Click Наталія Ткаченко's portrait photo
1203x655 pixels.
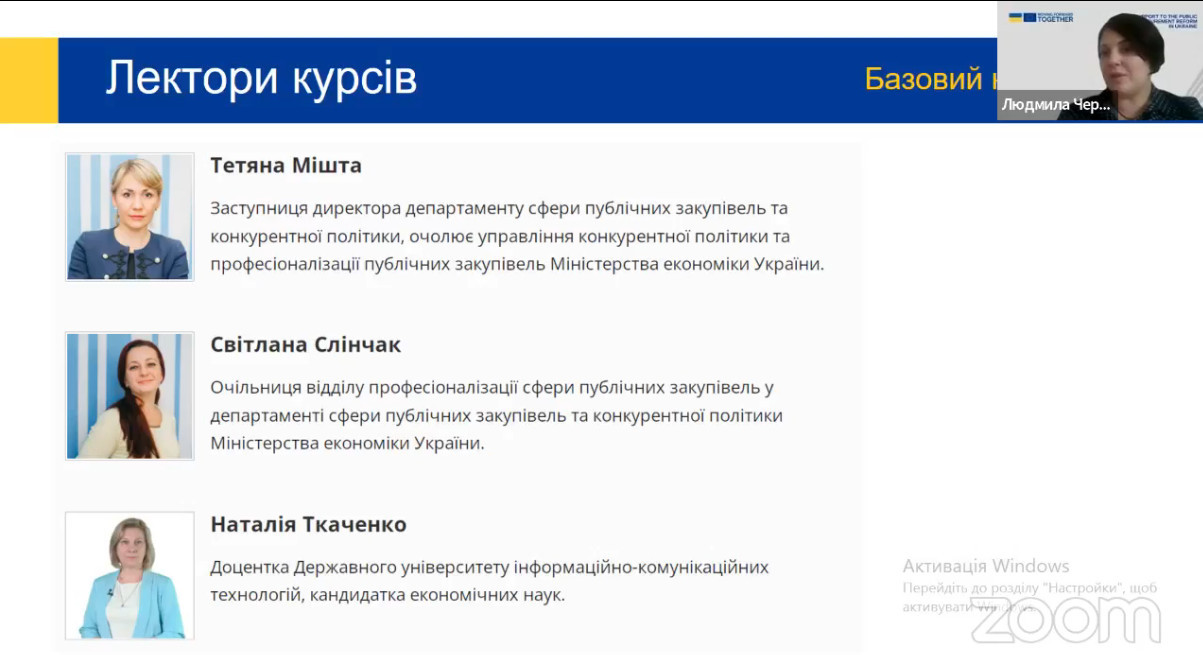tap(129, 575)
